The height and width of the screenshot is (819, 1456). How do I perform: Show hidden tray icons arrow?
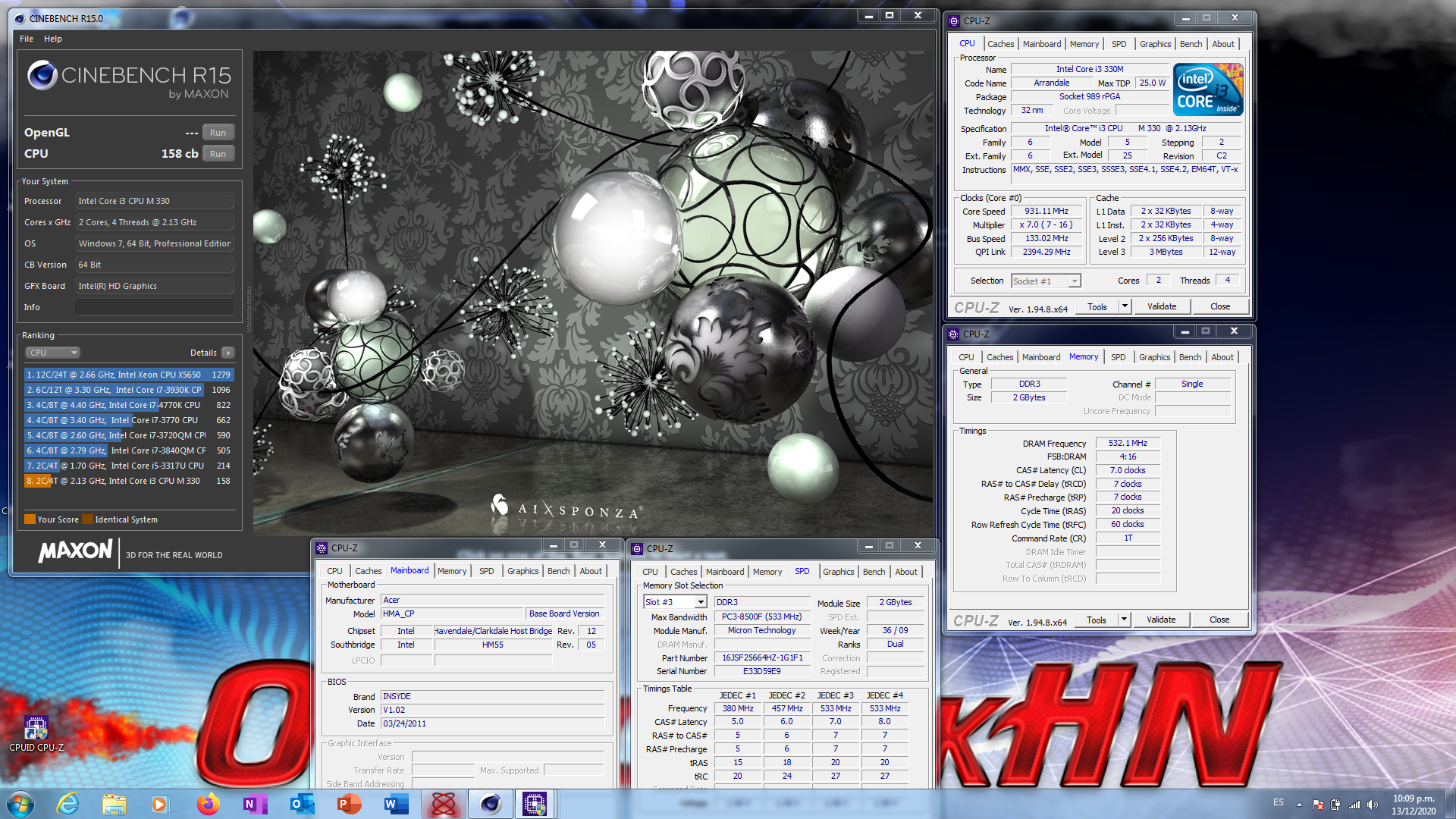[1299, 805]
